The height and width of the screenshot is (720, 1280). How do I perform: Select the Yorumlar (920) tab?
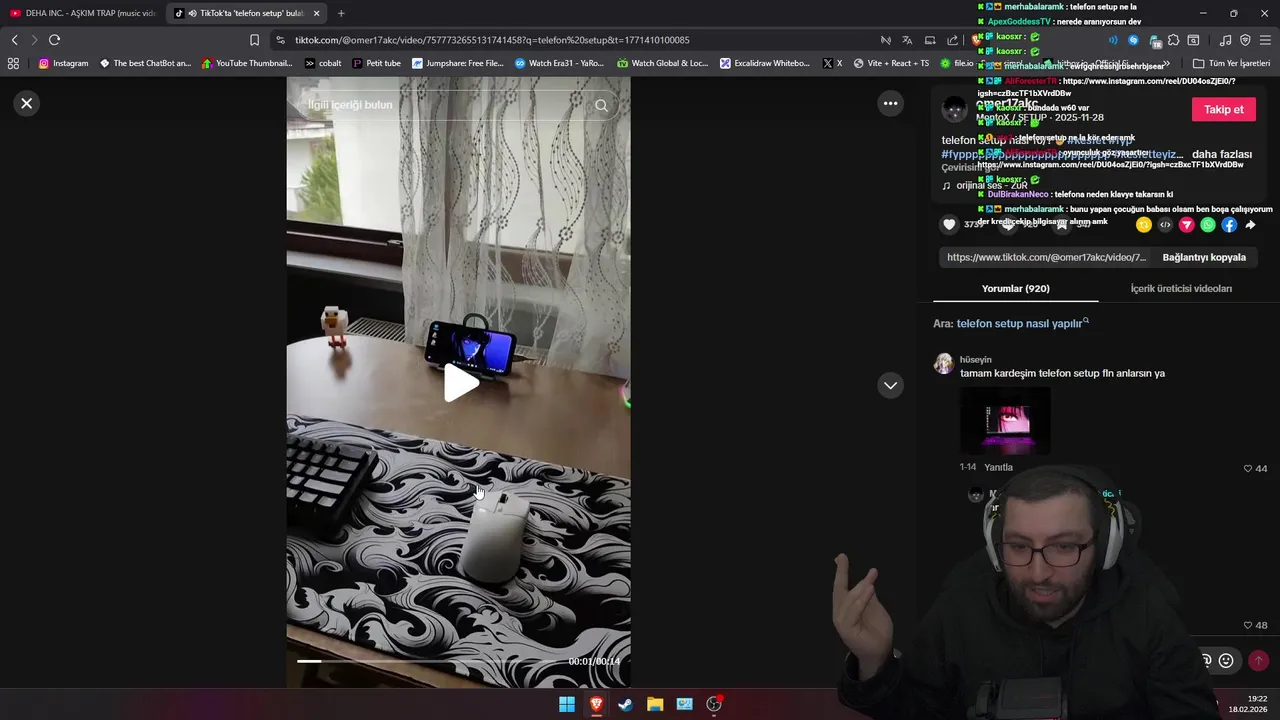point(1015,288)
